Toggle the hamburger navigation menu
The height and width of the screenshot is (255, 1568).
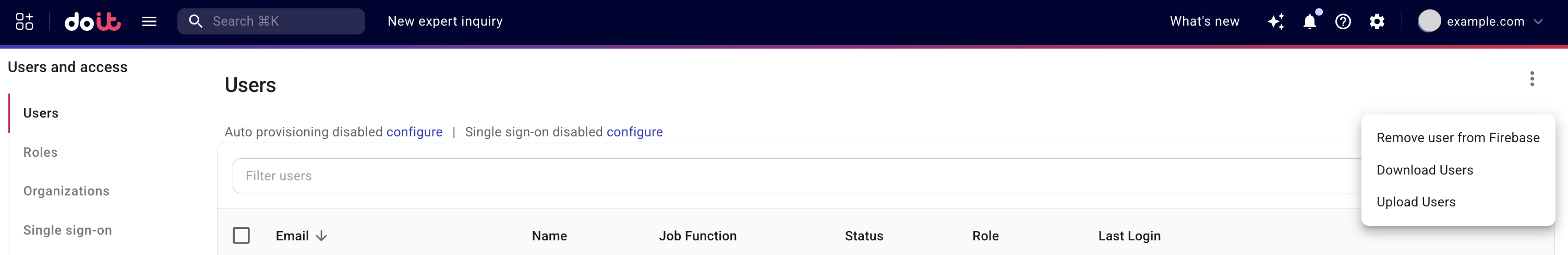[x=149, y=22]
